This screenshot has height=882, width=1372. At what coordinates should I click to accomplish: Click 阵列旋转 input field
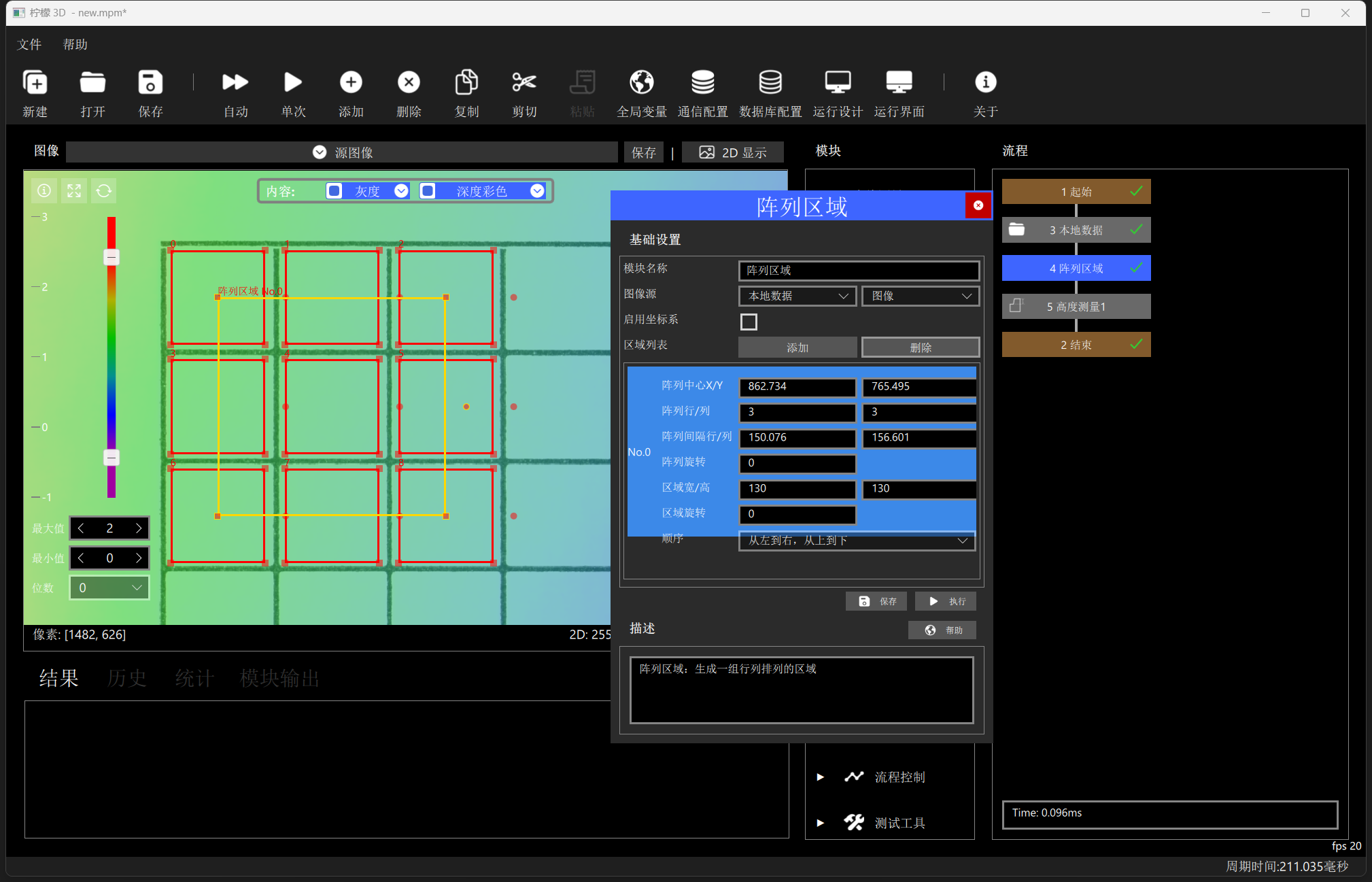798,463
